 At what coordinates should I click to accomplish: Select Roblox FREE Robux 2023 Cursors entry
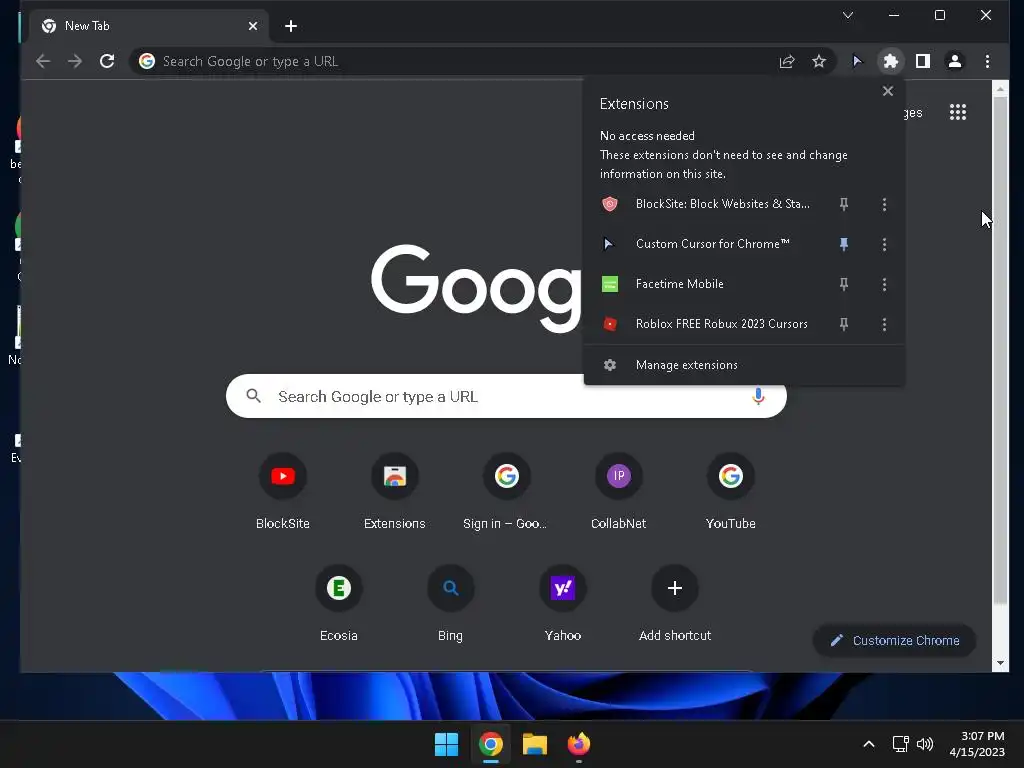click(x=707, y=324)
